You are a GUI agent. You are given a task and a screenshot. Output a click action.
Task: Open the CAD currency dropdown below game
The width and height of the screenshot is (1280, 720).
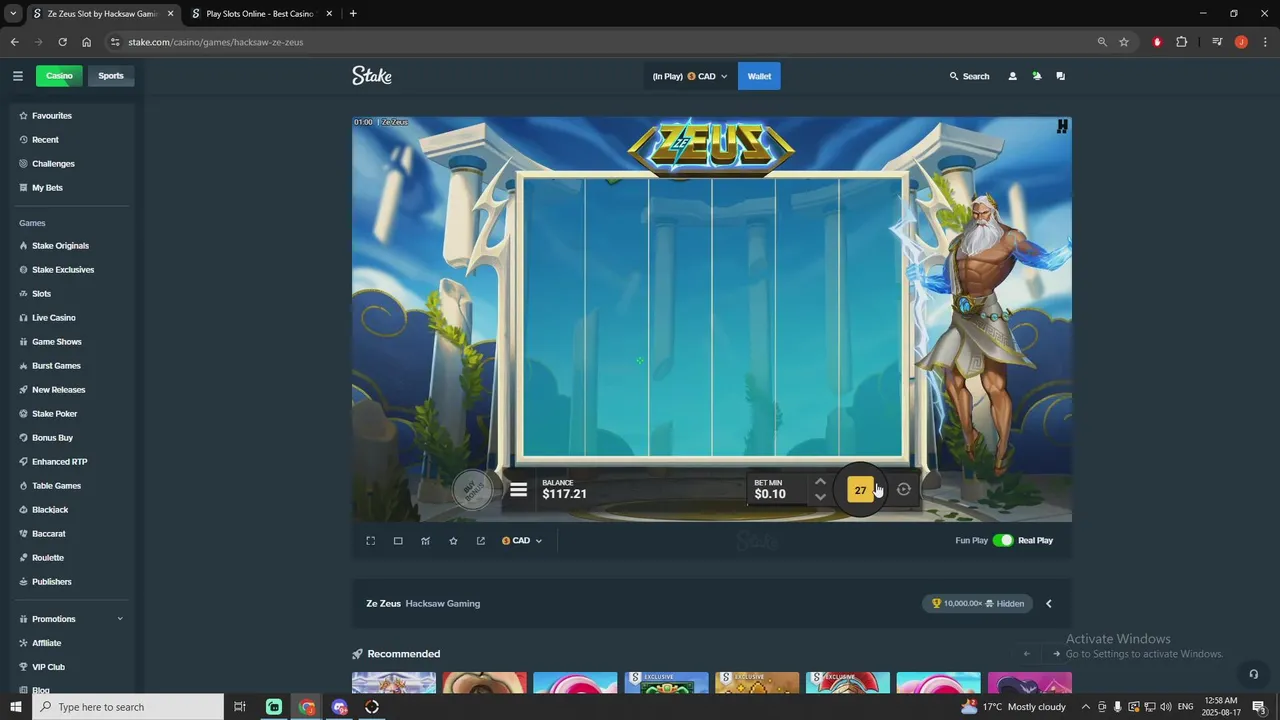[x=522, y=541]
